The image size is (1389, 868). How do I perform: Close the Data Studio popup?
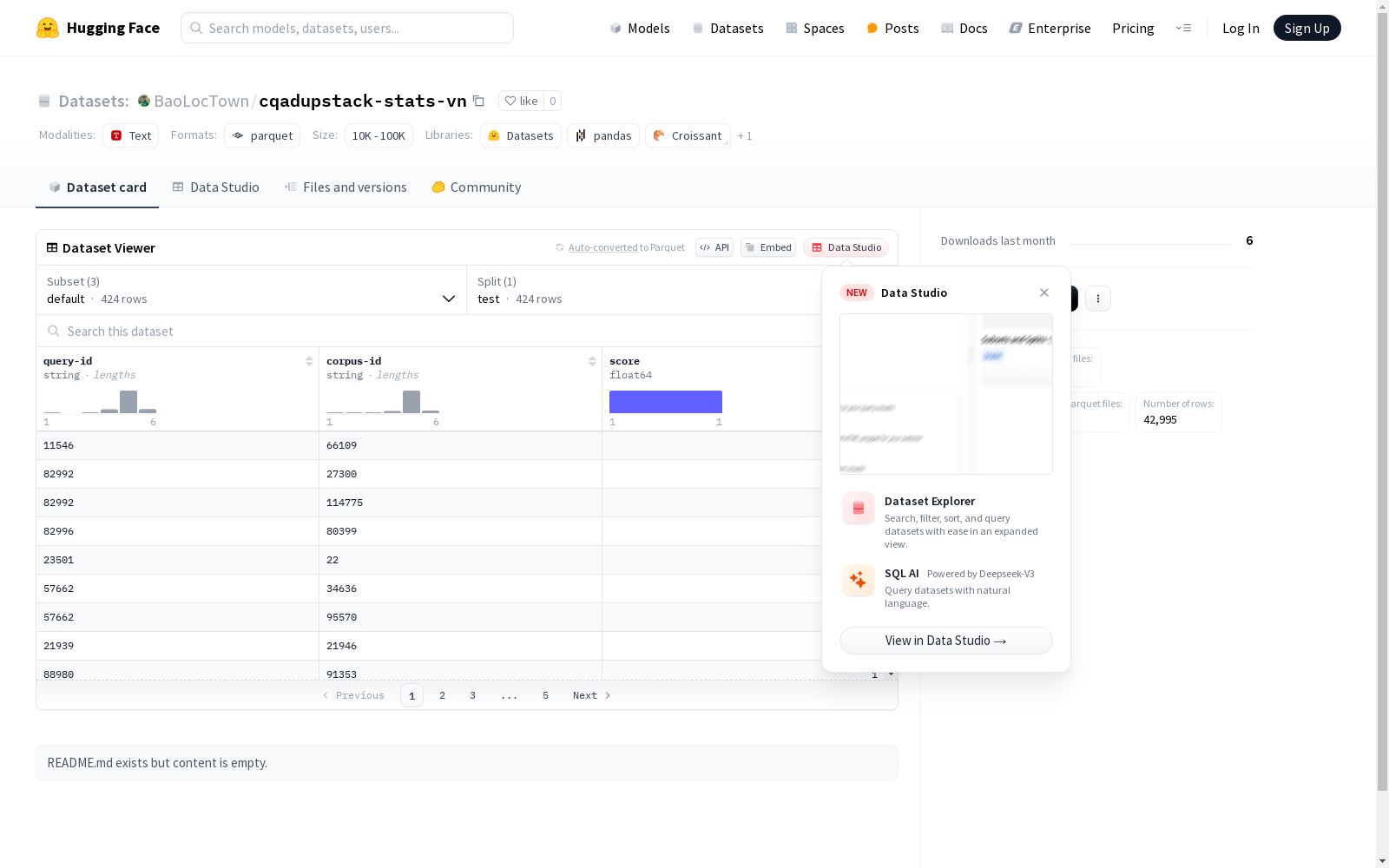1044,293
